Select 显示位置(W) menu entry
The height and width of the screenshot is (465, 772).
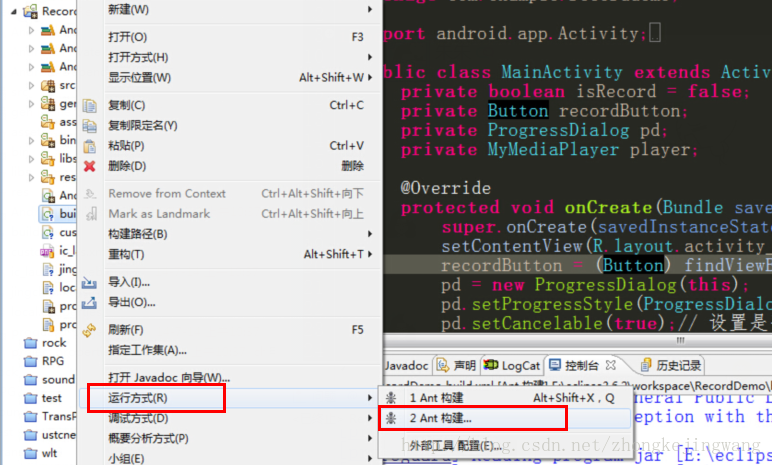(229, 77)
